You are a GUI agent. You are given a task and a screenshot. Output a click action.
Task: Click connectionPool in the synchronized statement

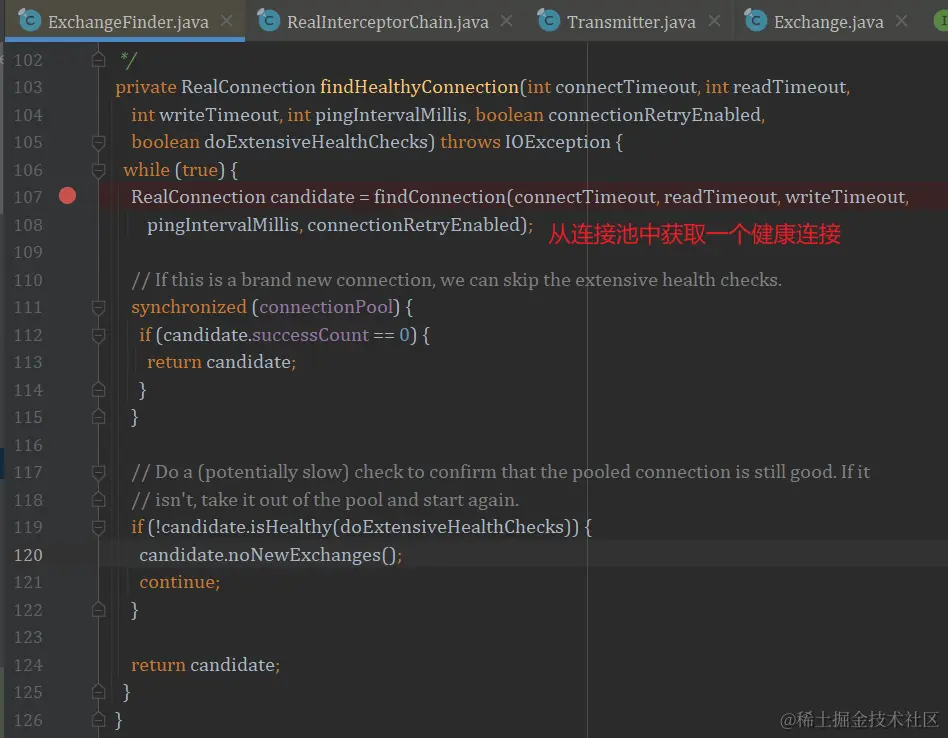coord(326,307)
